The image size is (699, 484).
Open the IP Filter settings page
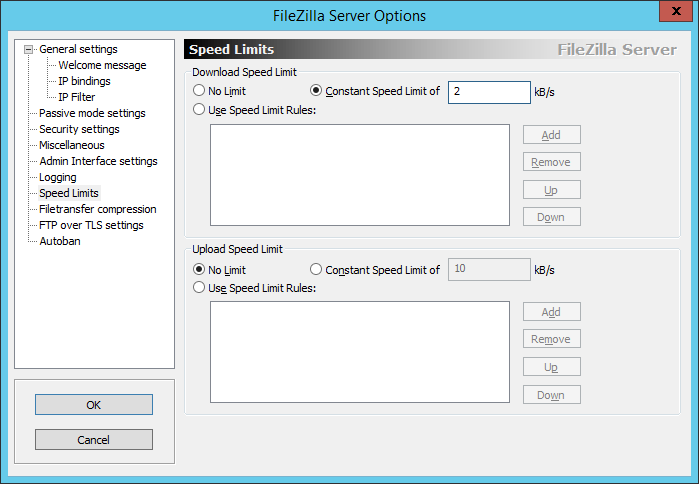77,97
